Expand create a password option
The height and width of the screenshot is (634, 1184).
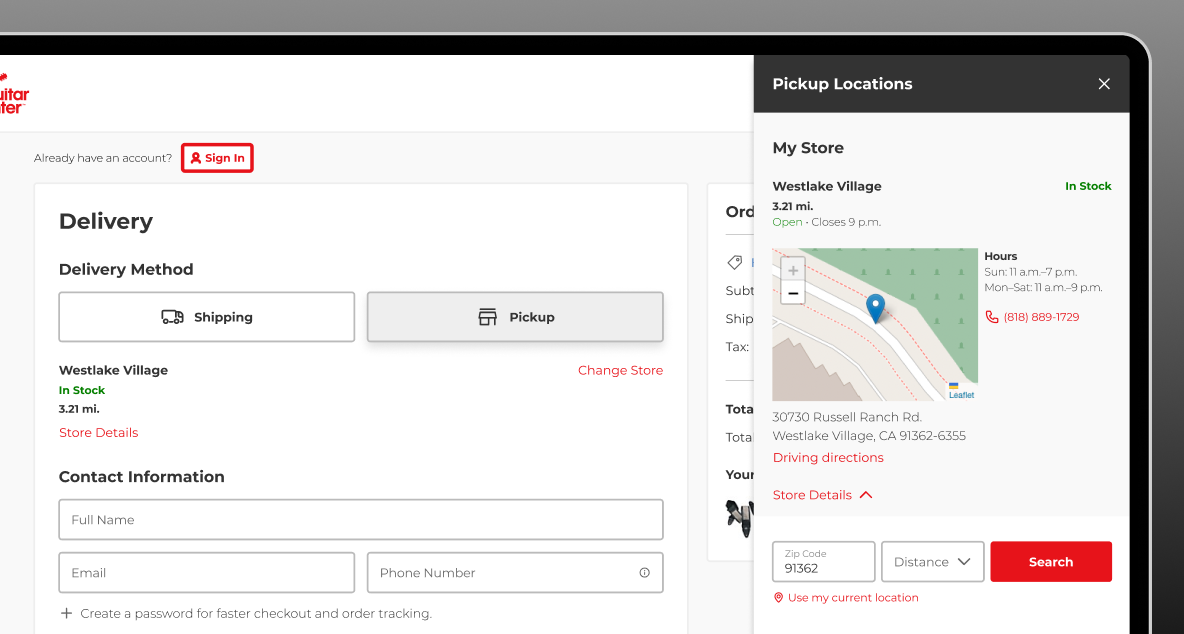point(245,613)
